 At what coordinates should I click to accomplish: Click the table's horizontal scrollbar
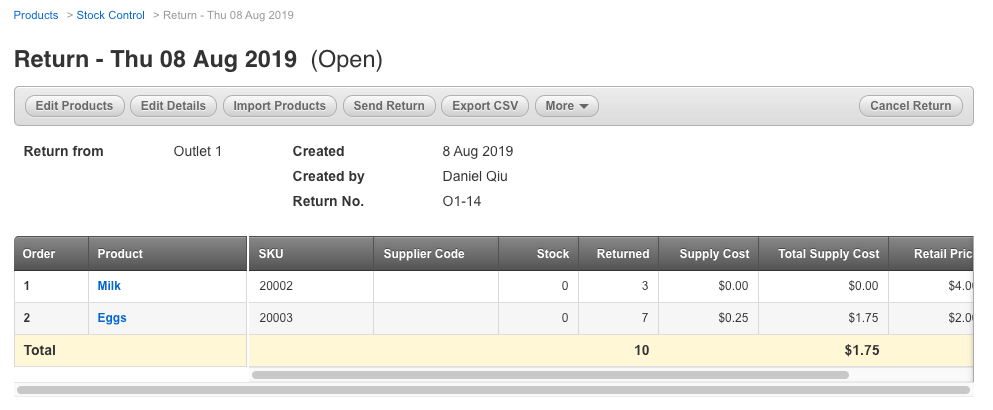point(550,375)
